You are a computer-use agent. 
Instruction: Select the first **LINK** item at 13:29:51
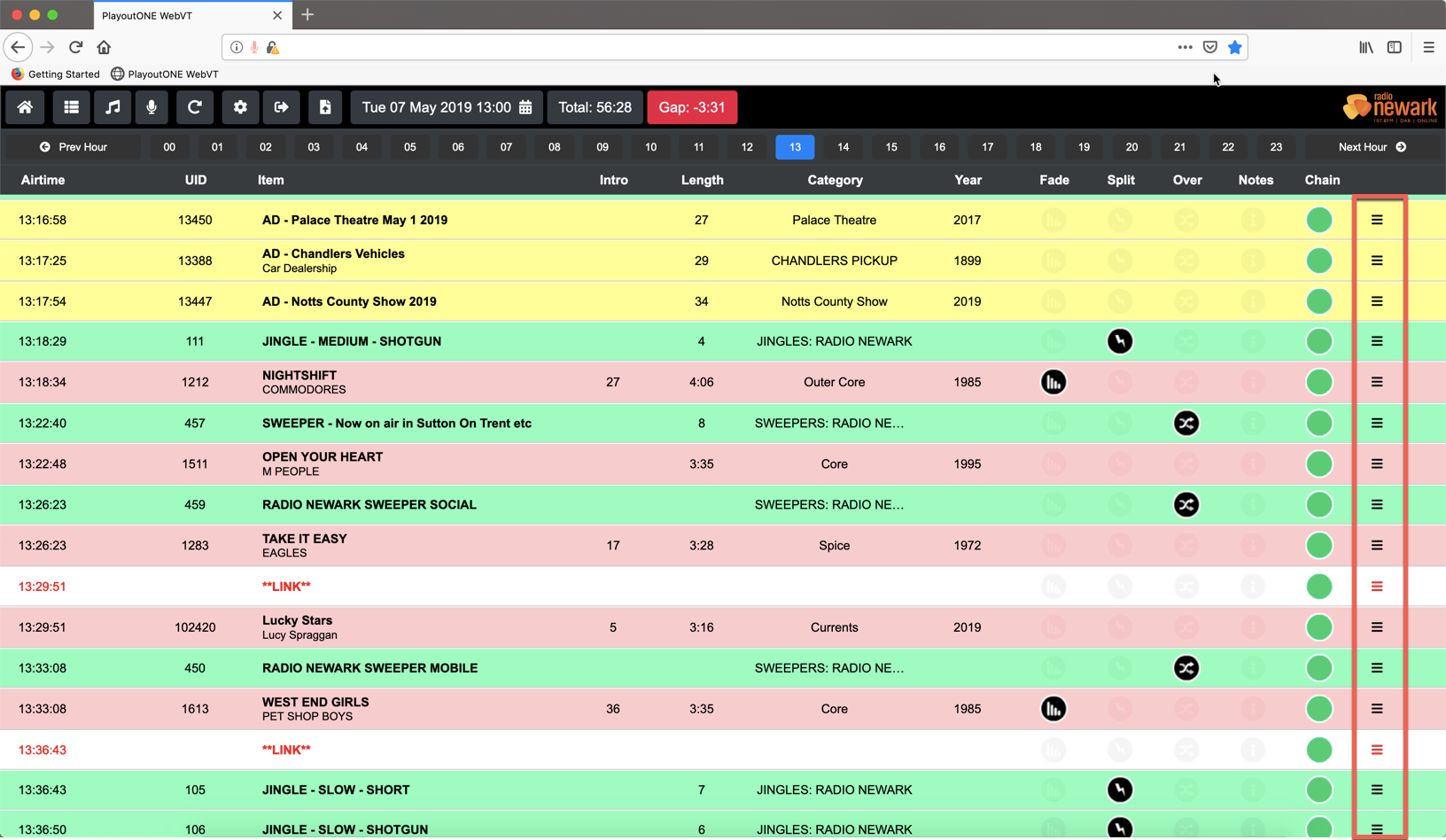286,587
